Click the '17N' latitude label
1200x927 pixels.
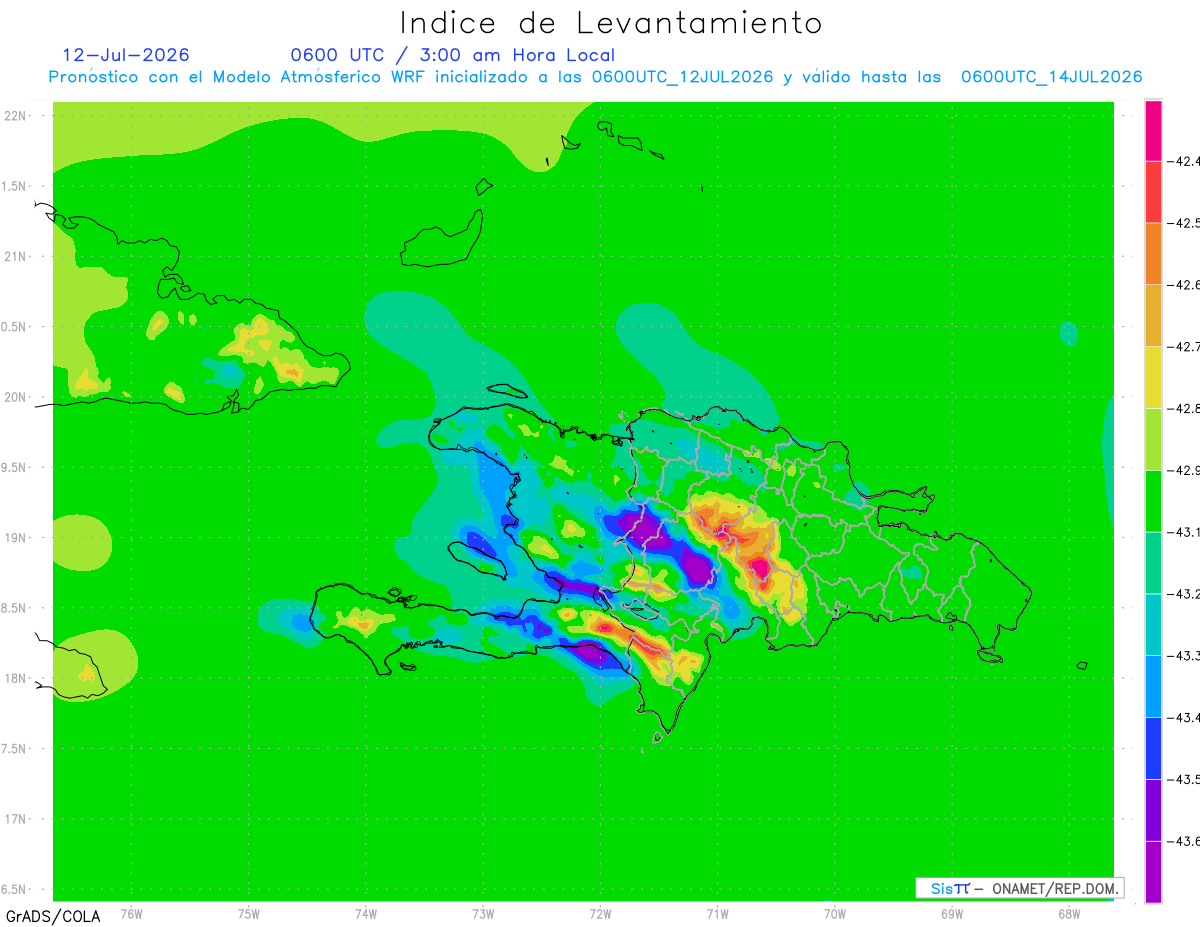pyautogui.click(x=15, y=819)
